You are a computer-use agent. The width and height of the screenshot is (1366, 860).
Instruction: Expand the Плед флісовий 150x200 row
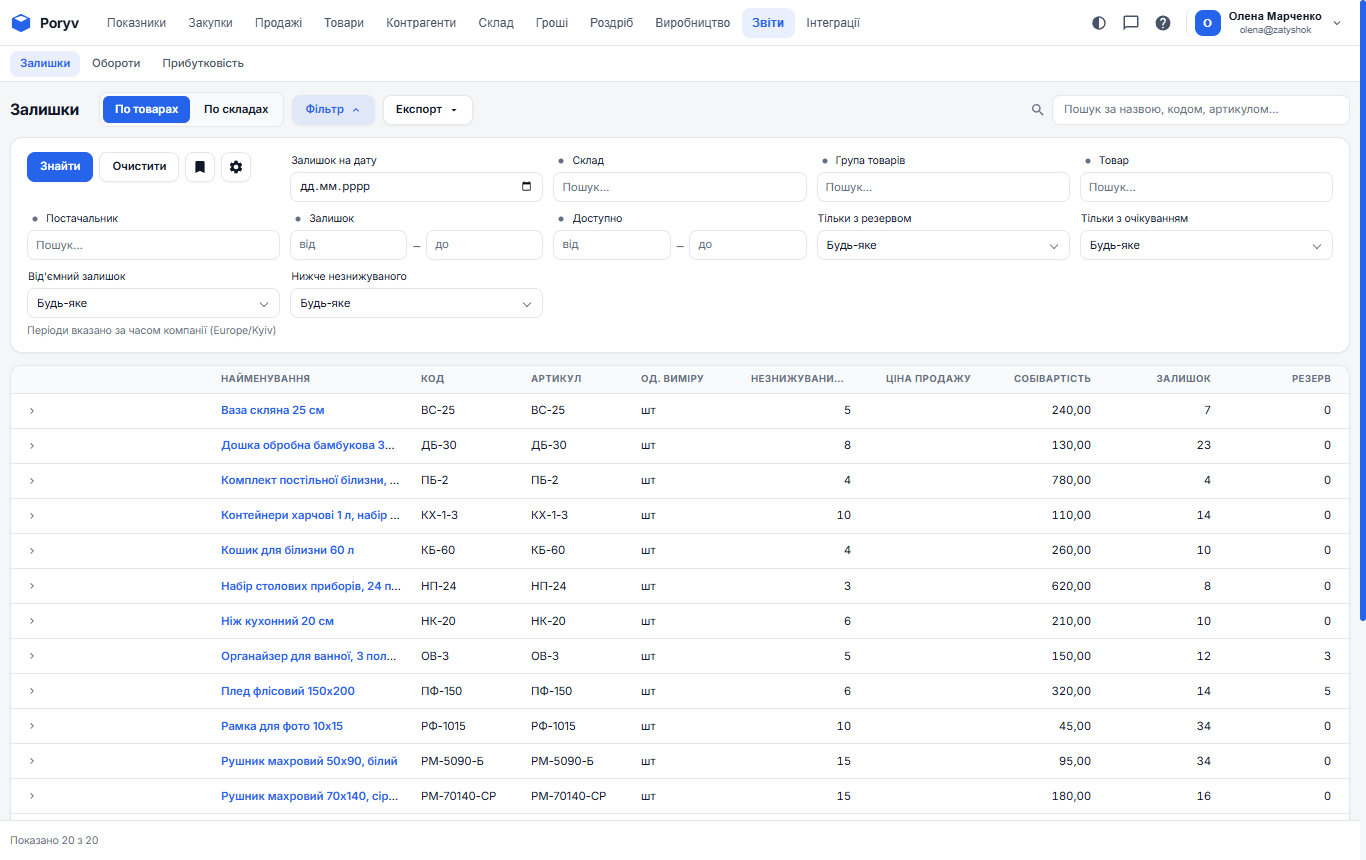click(32, 691)
